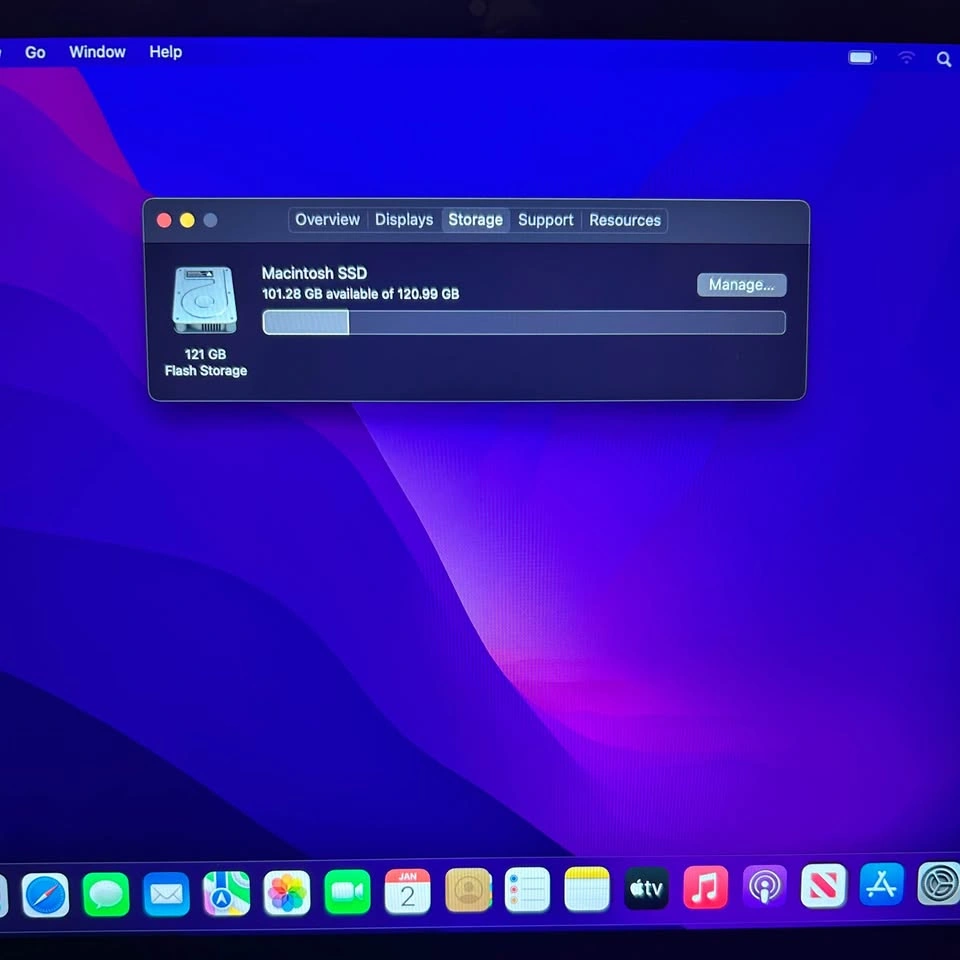This screenshot has width=960, height=960.
Task: Click the Macintosh SSD drive icon
Action: coord(204,300)
